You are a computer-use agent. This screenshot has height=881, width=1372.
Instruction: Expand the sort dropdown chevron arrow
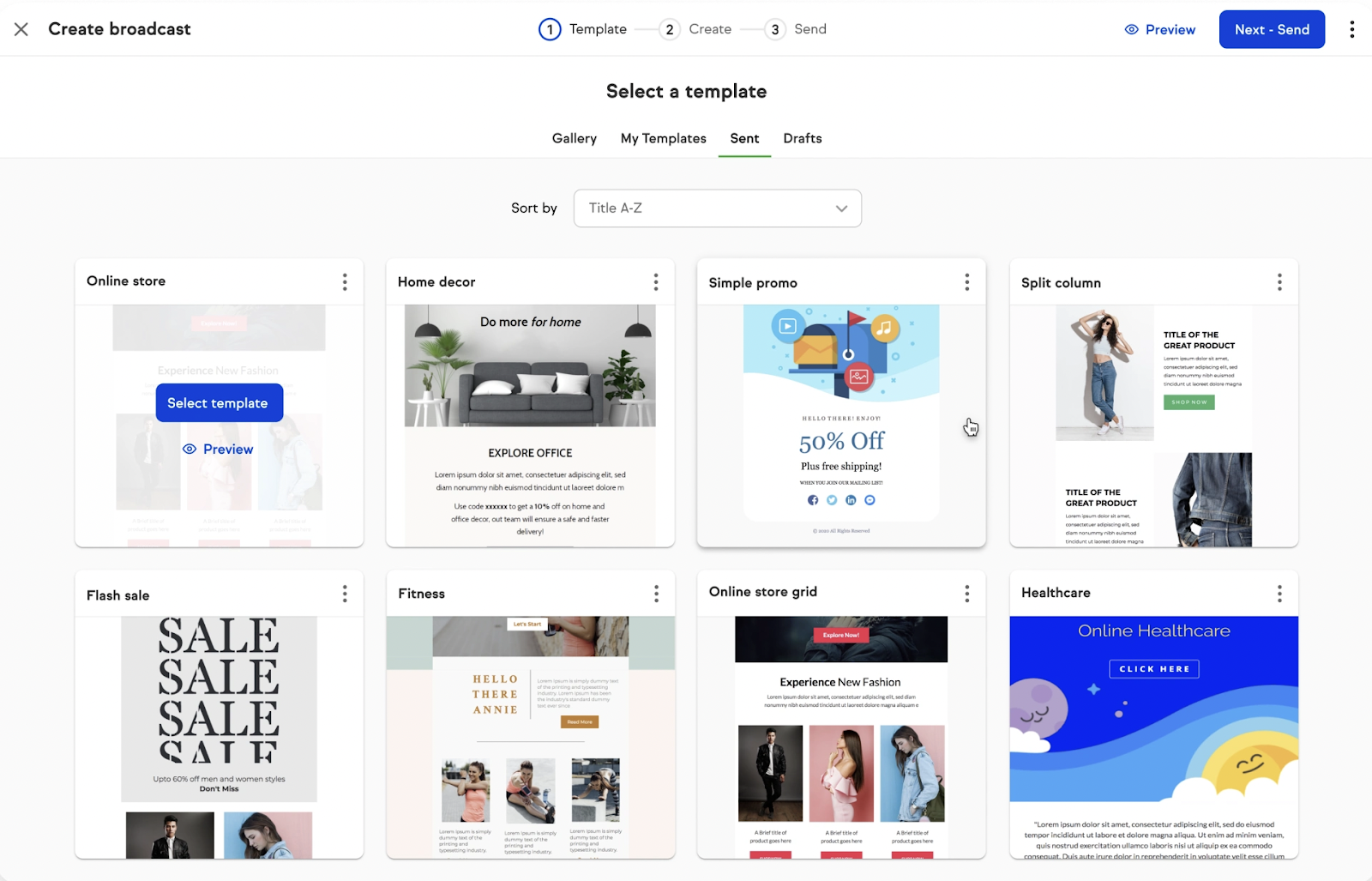point(841,208)
